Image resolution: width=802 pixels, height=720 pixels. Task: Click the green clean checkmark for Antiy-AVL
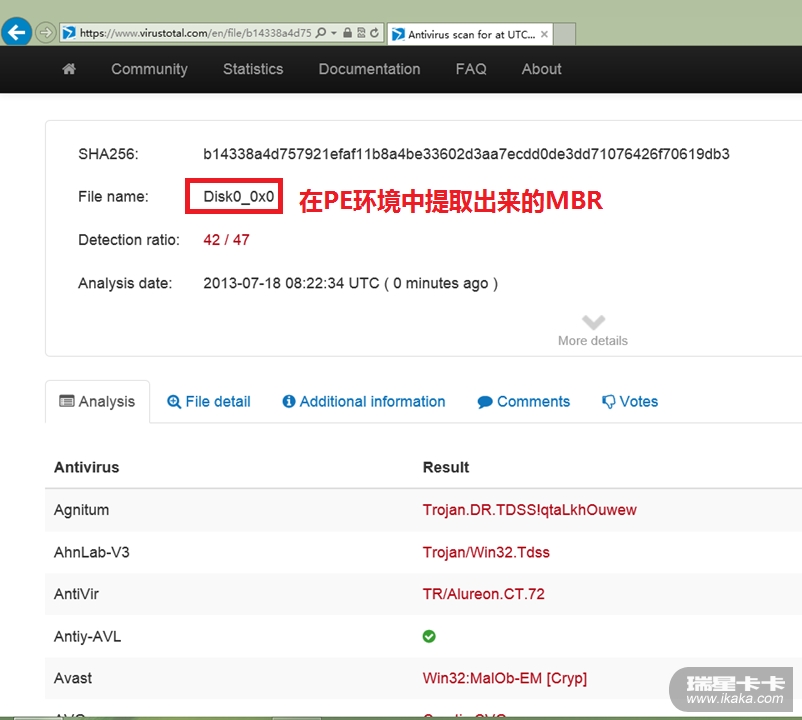[429, 636]
